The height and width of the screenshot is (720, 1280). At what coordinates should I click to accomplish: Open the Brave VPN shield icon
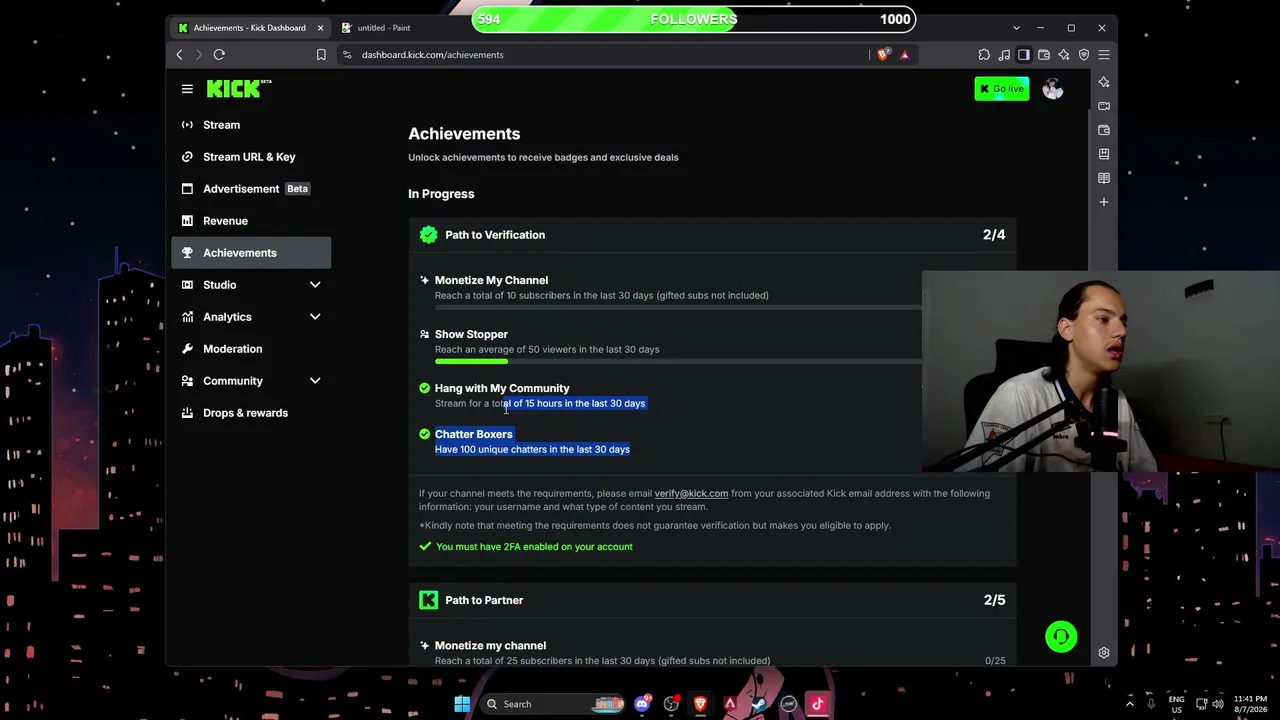(x=1084, y=55)
